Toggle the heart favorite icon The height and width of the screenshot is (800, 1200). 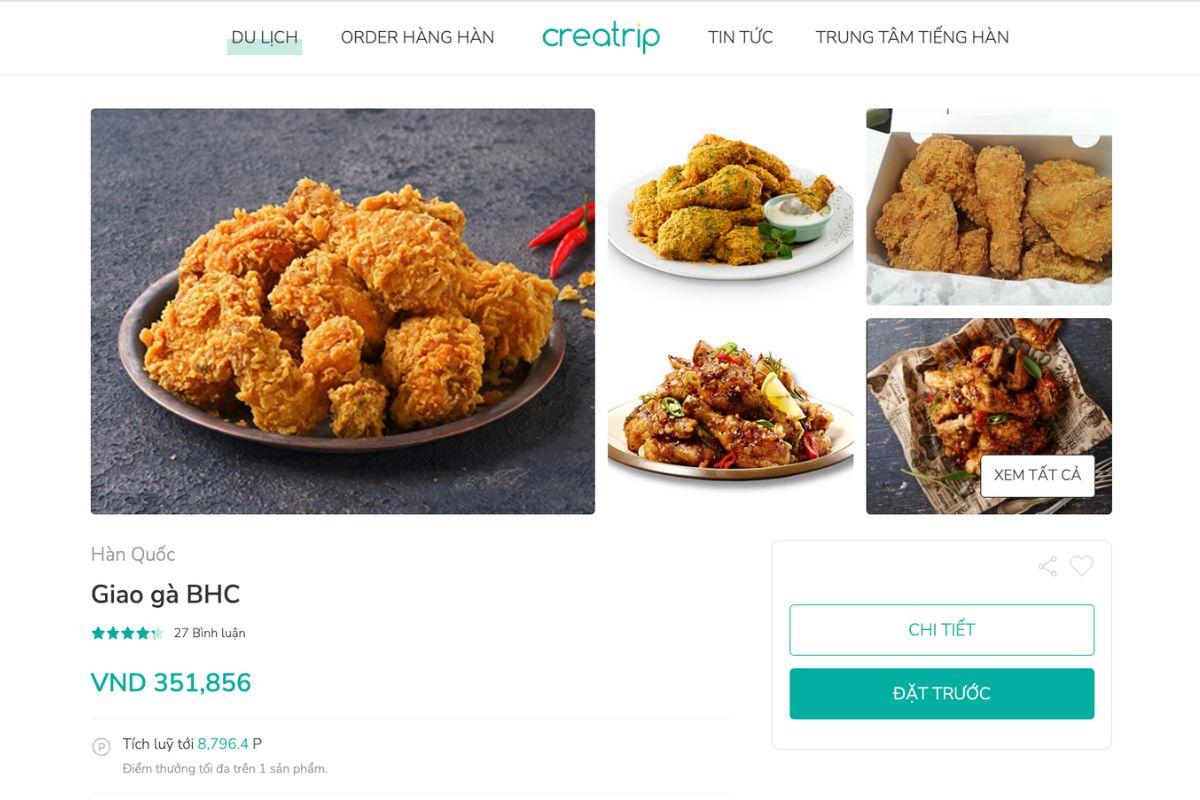(x=1081, y=566)
